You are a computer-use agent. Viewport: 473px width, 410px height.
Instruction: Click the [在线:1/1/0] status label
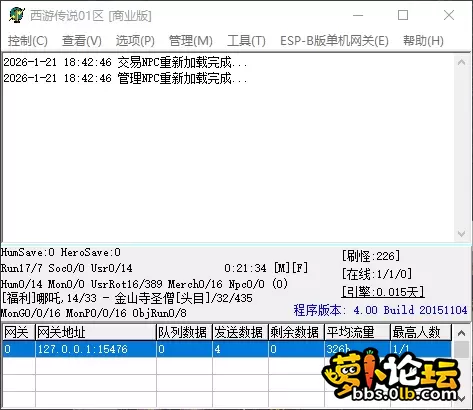tap(377, 274)
